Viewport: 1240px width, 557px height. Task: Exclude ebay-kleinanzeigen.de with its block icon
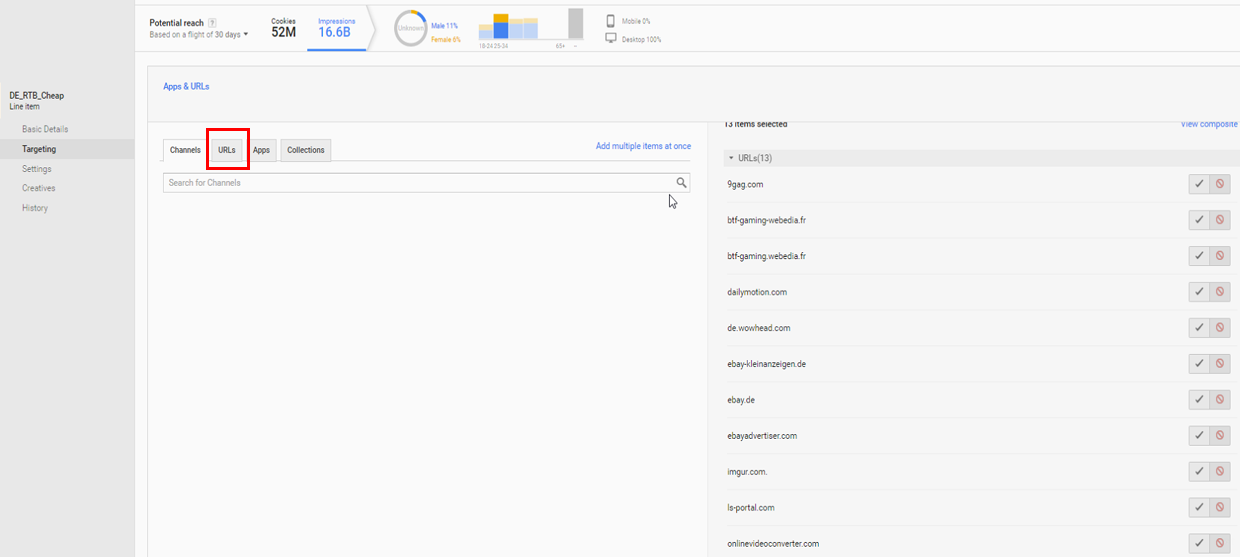click(1220, 364)
